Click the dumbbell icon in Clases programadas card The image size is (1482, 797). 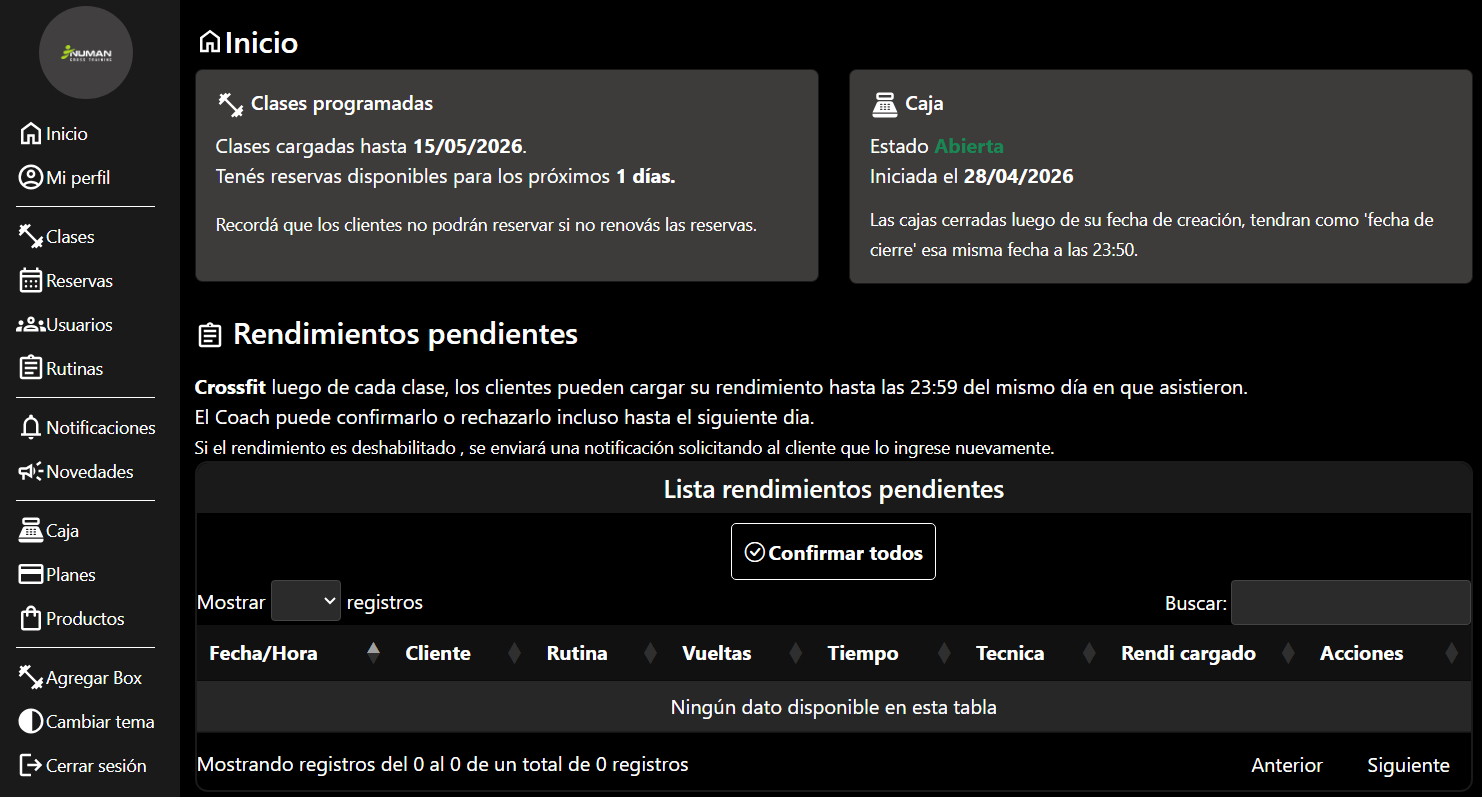[231, 103]
